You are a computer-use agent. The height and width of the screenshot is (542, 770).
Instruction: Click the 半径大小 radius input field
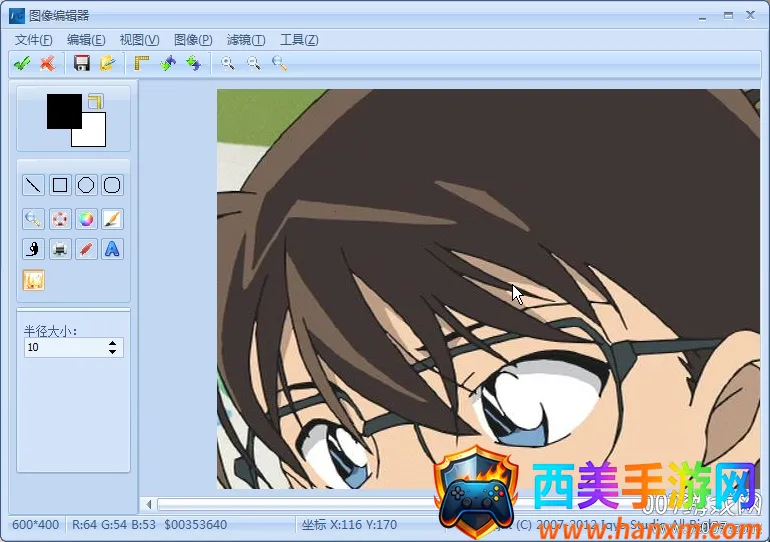pos(62,347)
